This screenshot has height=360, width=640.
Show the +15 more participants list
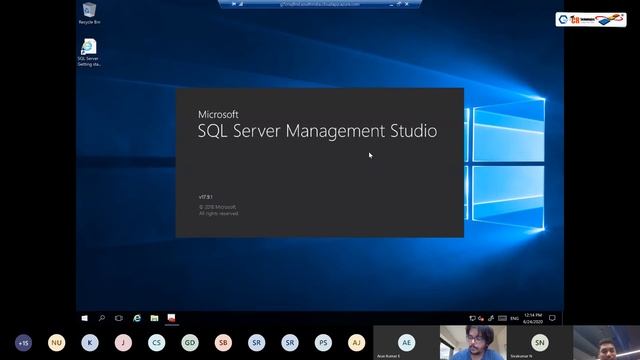point(23,343)
